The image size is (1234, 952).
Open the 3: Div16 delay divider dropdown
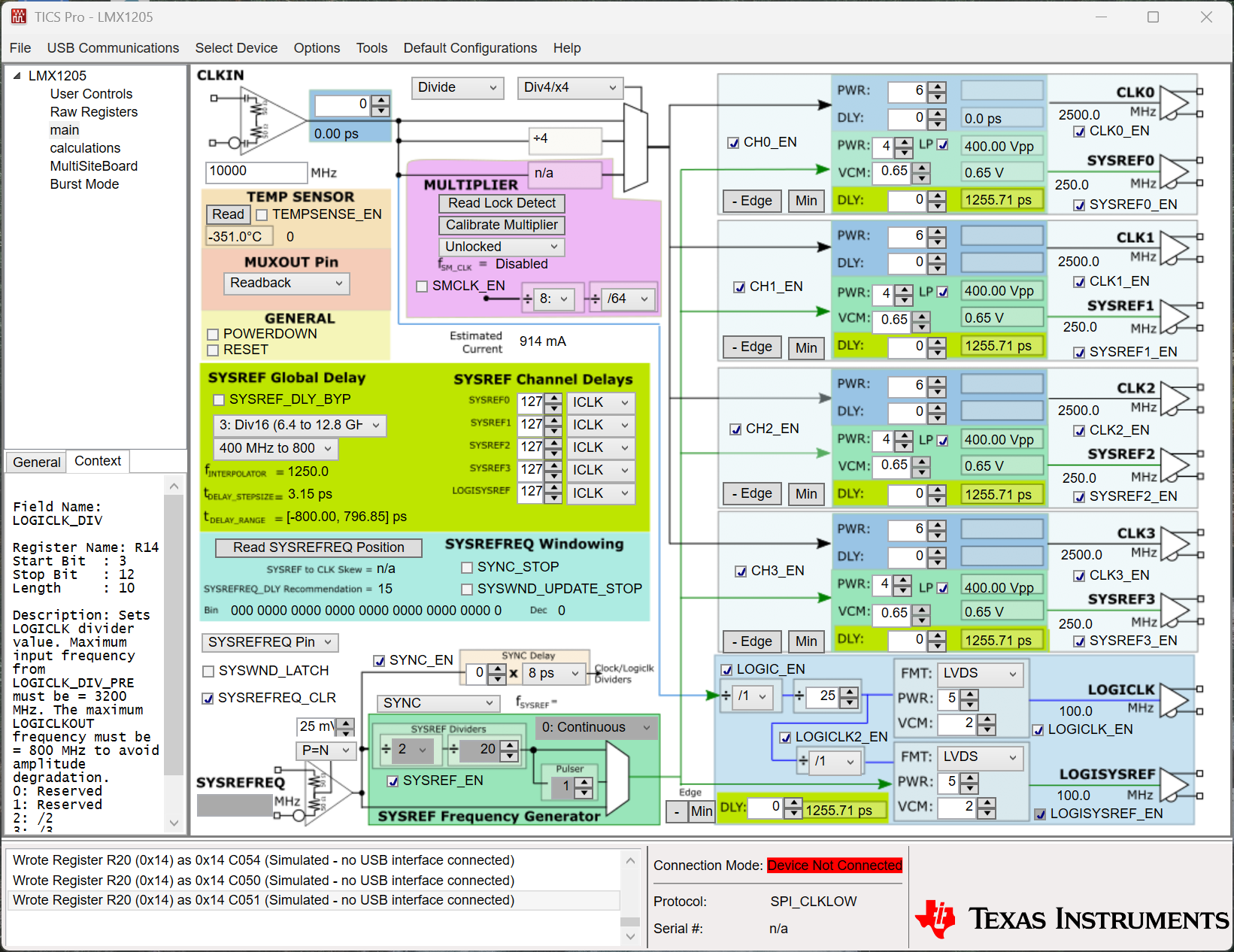[301, 426]
